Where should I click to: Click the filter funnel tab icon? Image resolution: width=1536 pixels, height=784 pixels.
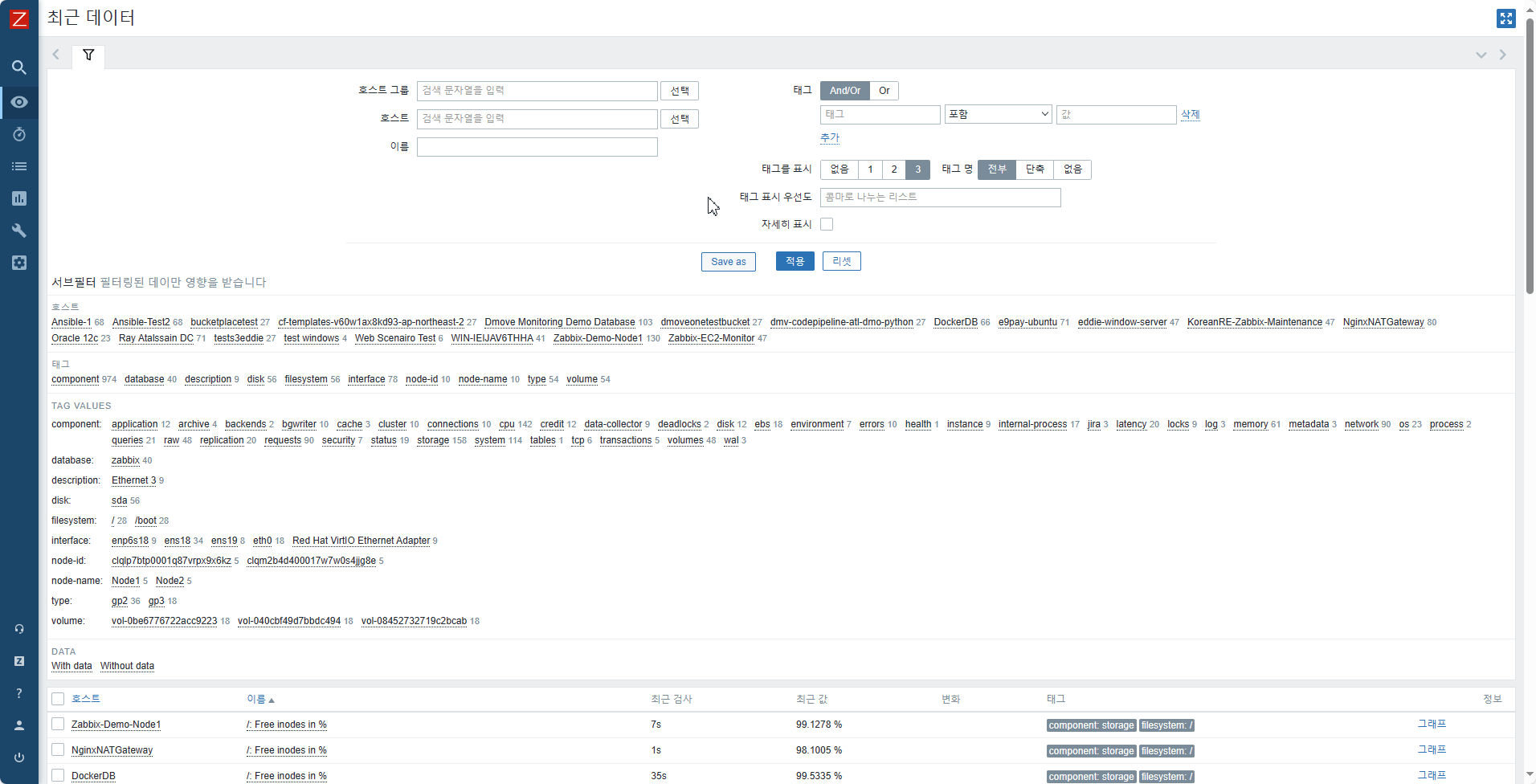(88, 55)
